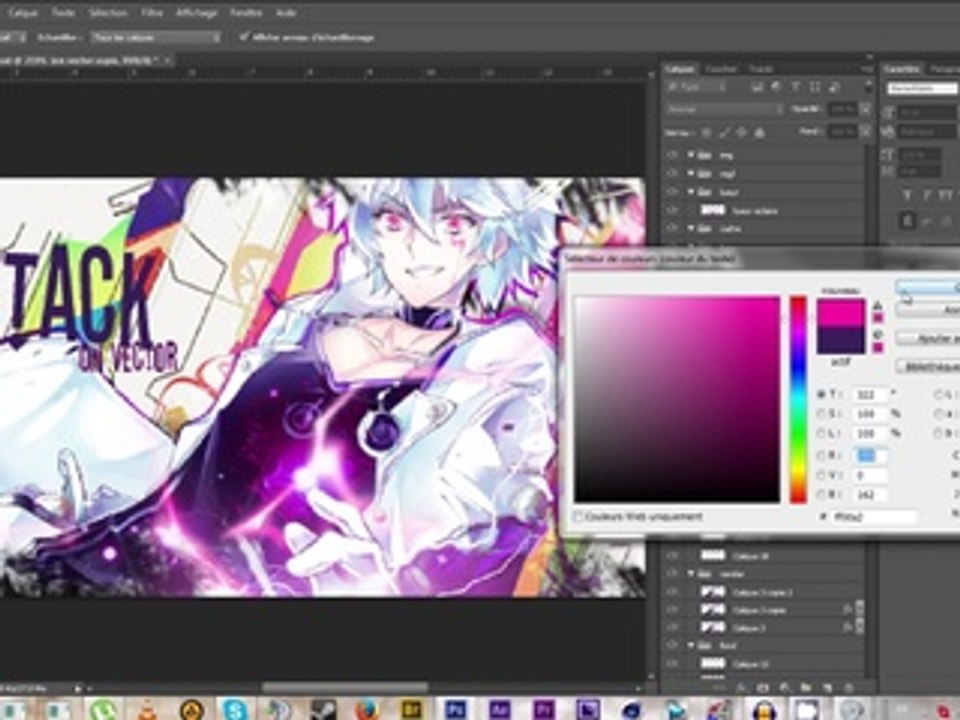Collapse the render group

tap(691, 574)
